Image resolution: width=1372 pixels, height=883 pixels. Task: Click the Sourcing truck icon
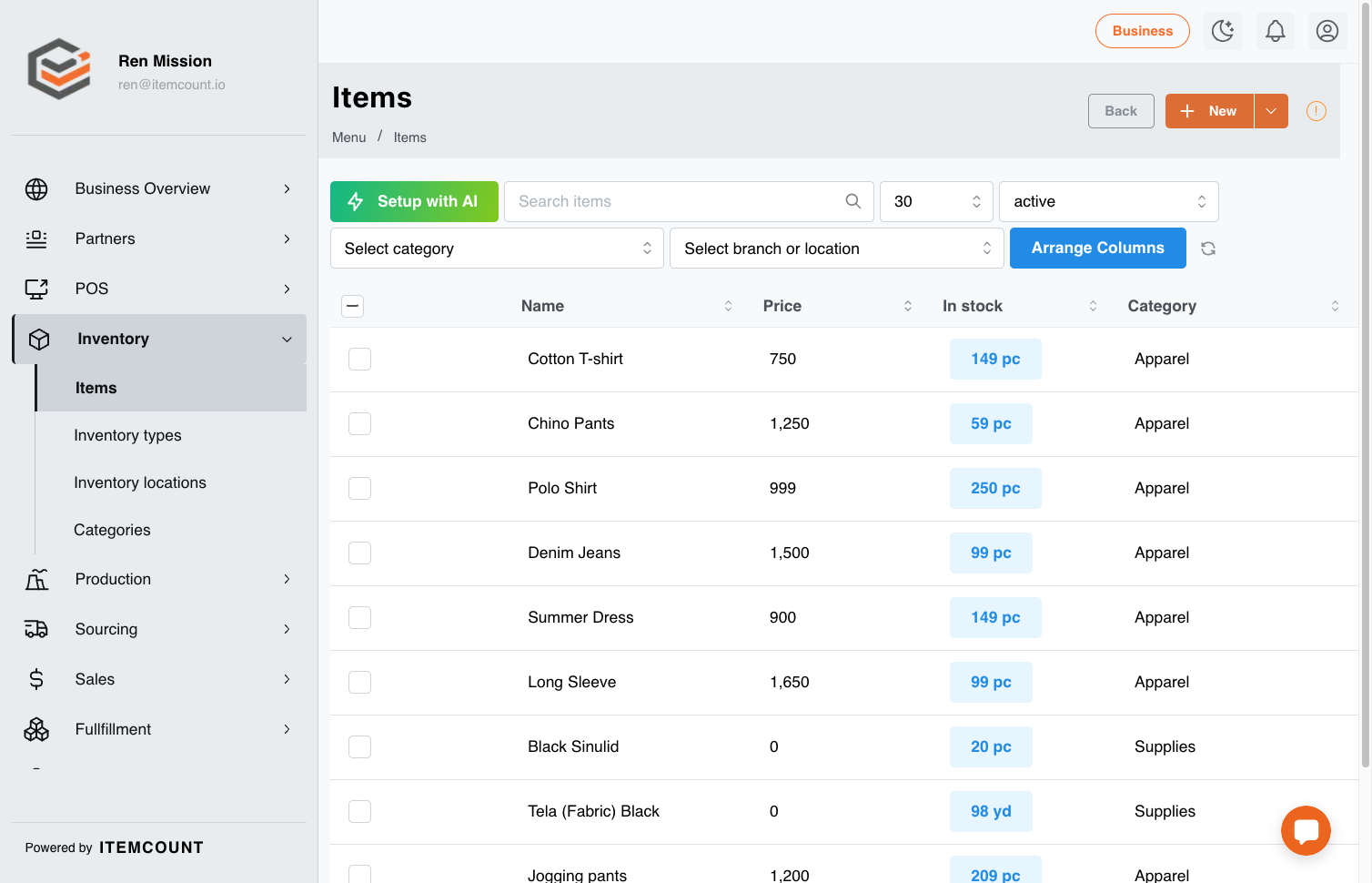pos(36,629)
